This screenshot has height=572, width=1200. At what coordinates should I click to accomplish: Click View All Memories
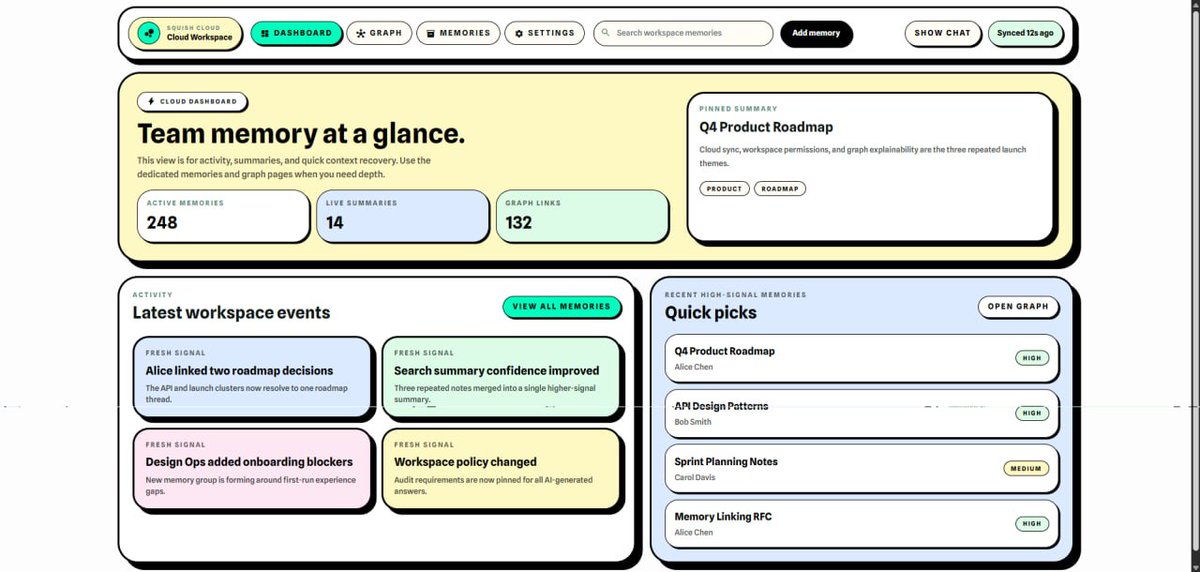[561, 306]
